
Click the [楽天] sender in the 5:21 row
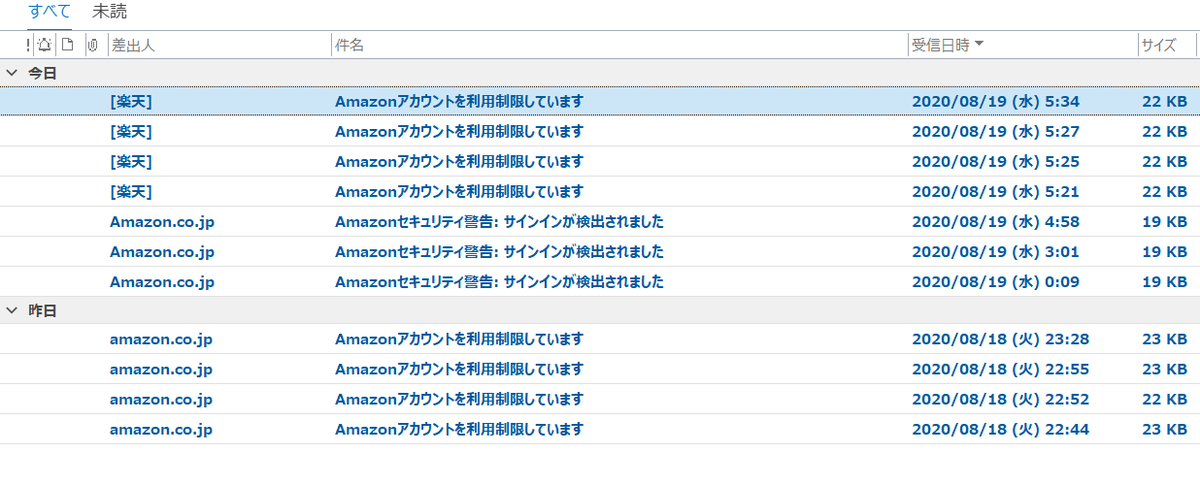click(131, 191)
